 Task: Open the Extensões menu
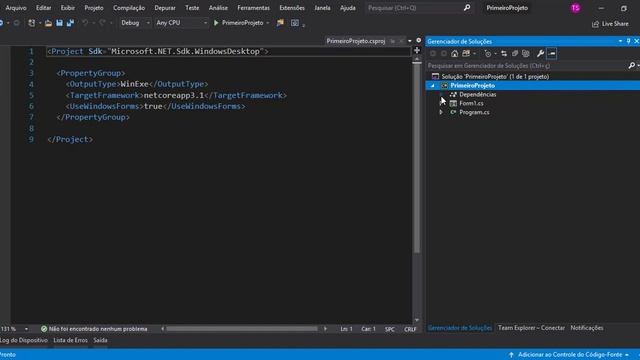click(x=292, y=8)
